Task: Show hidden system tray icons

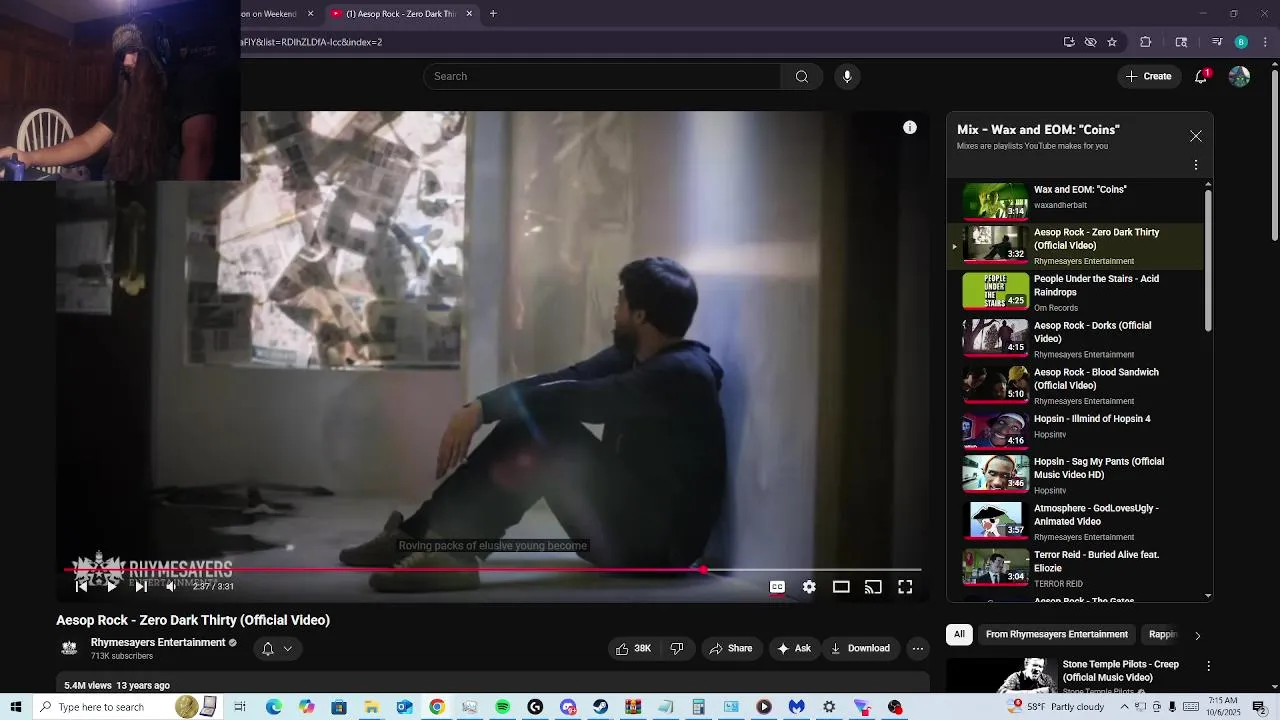Action: 1124,707
